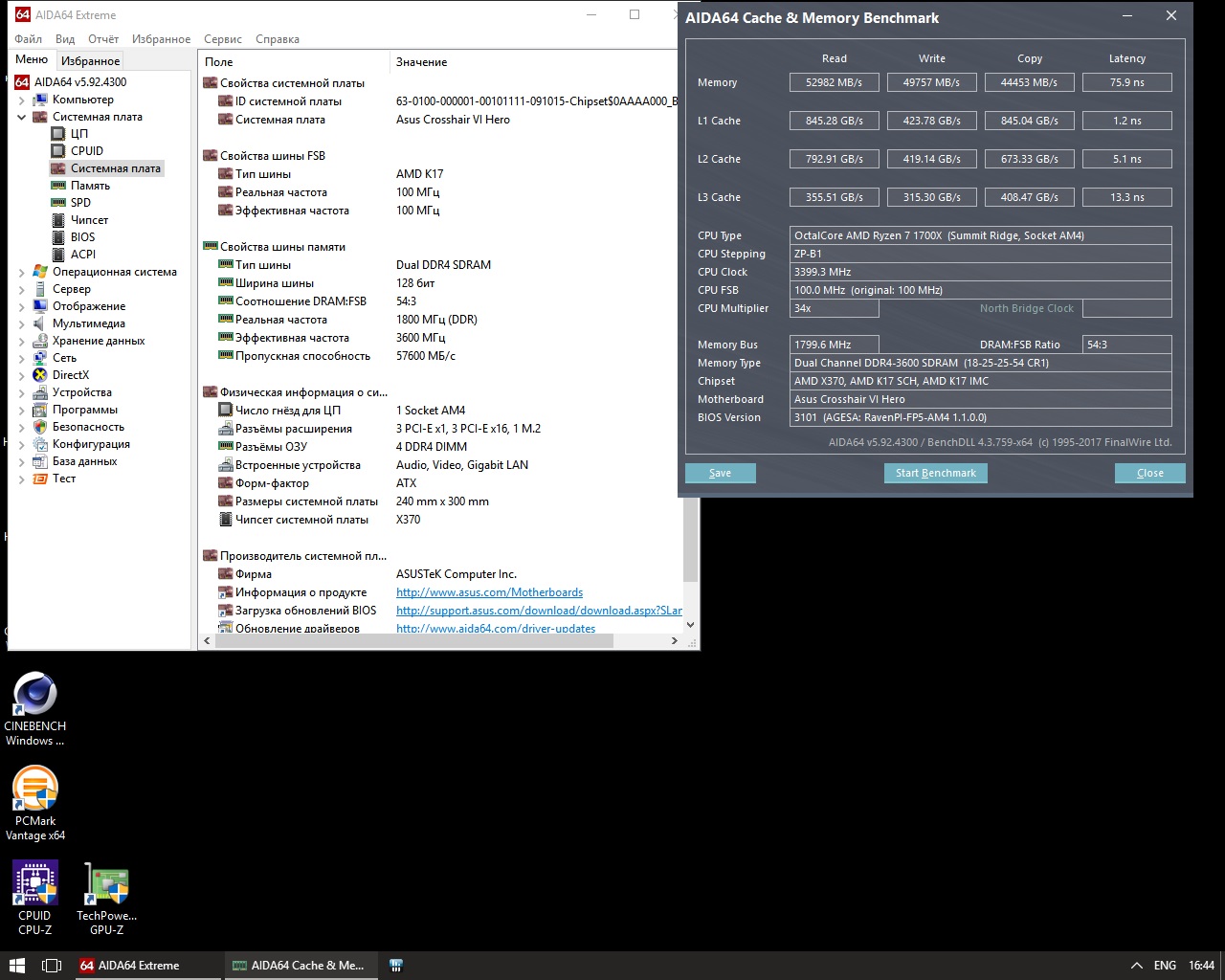The image size is (1225, 980).
Task: Collapse the Системная плата parent node
Action: coord(22,117)
